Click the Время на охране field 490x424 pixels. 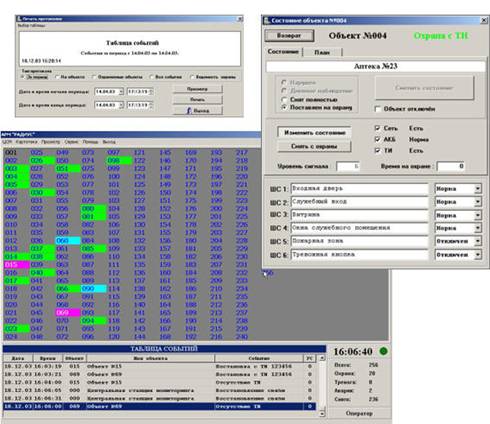point(451,166)
